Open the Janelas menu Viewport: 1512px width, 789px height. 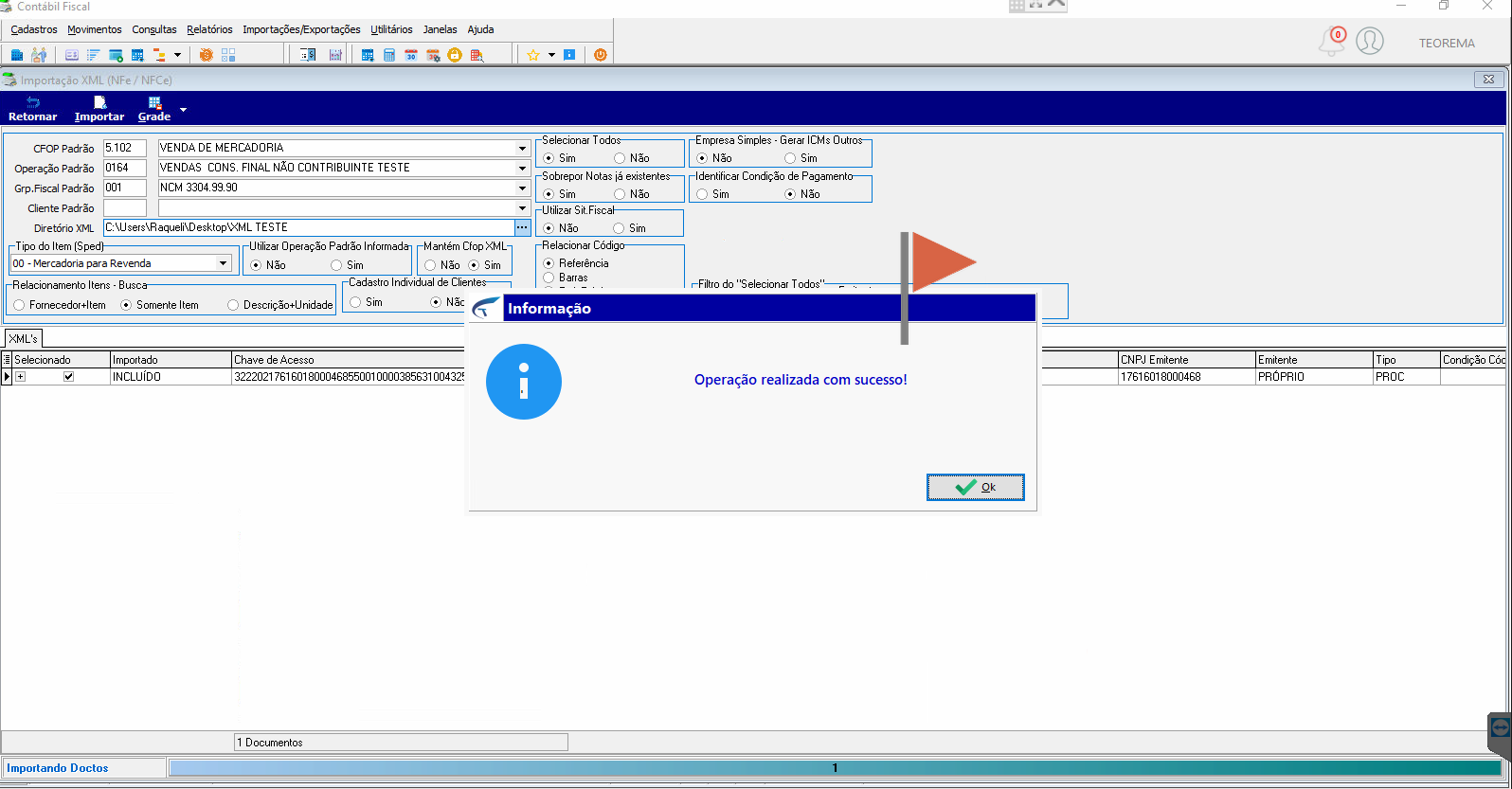coord(440,29)
